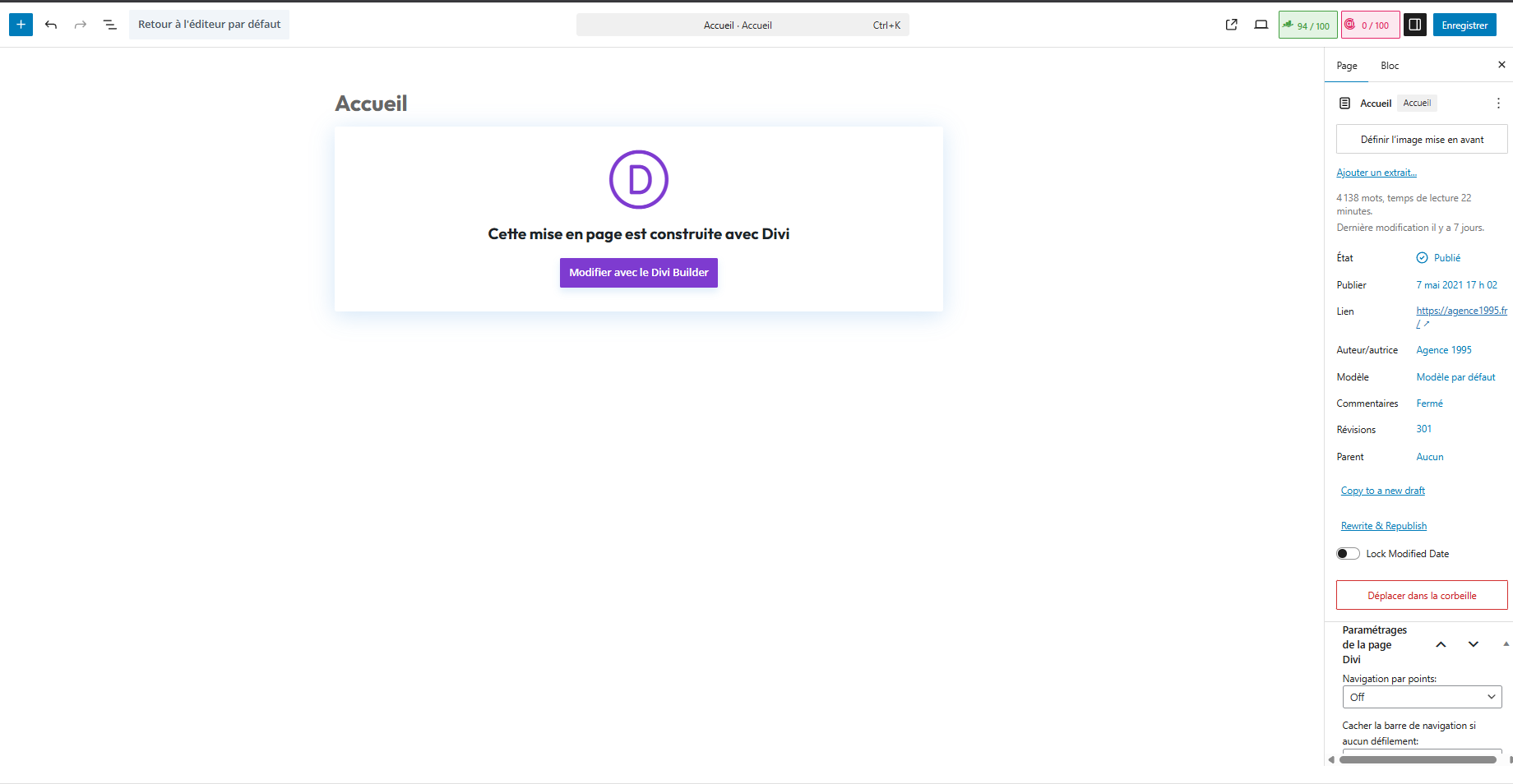This screenshot has width=1513, height=784.
Task: Change Modèle par défaut template
Action: pyautogui.click(x=1455, y=377)
